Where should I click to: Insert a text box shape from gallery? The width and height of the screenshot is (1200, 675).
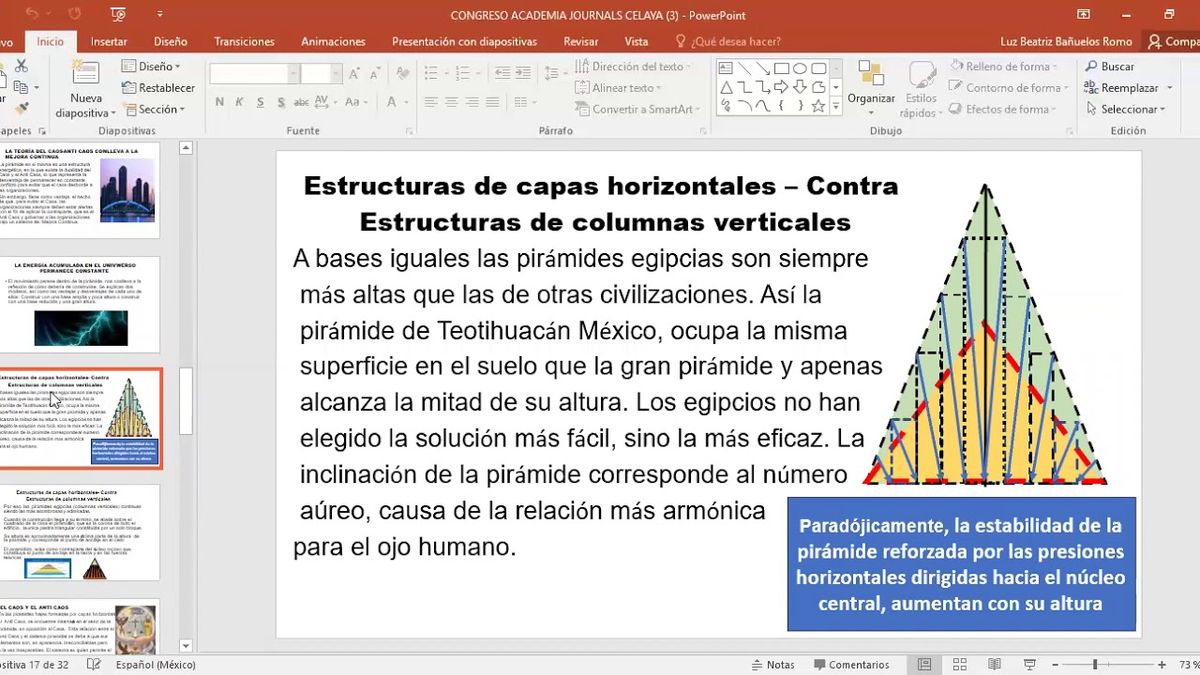pos(727,69)
